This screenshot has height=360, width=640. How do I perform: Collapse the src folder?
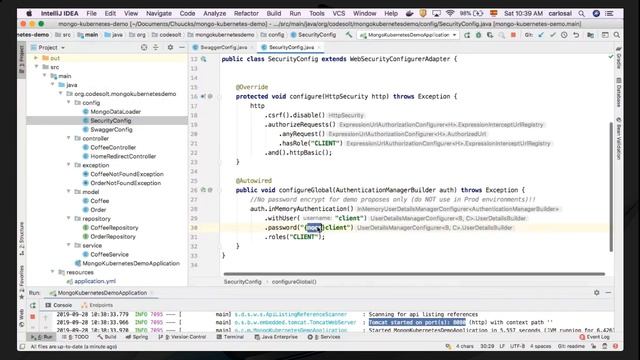click(x=36, y=67)
